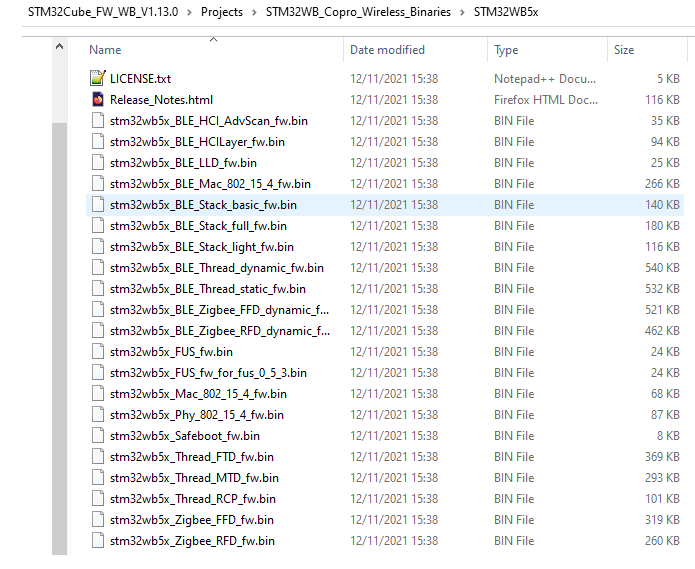695x569 pixels.
Task: Click the LICENSE.txt Notepad++ file icon
Action: (98, 78)
